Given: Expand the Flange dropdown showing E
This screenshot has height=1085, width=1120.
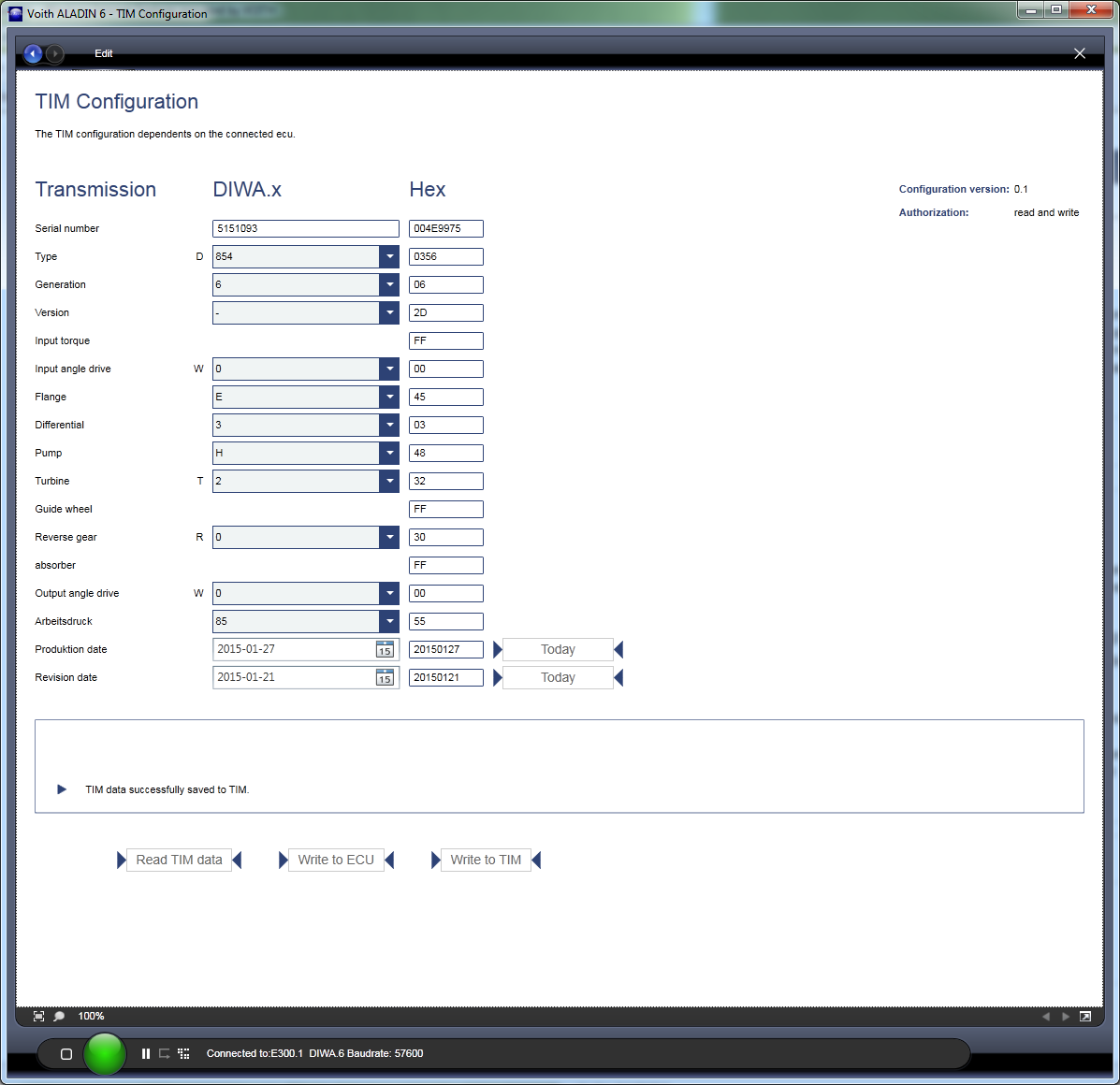Looking at the screenshot, I should point(389,397).
